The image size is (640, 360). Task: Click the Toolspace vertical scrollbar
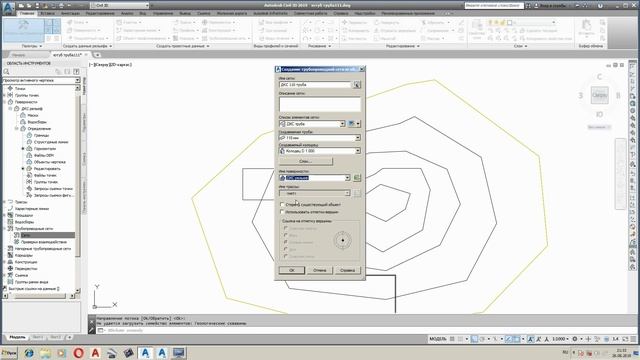[78, 188]
